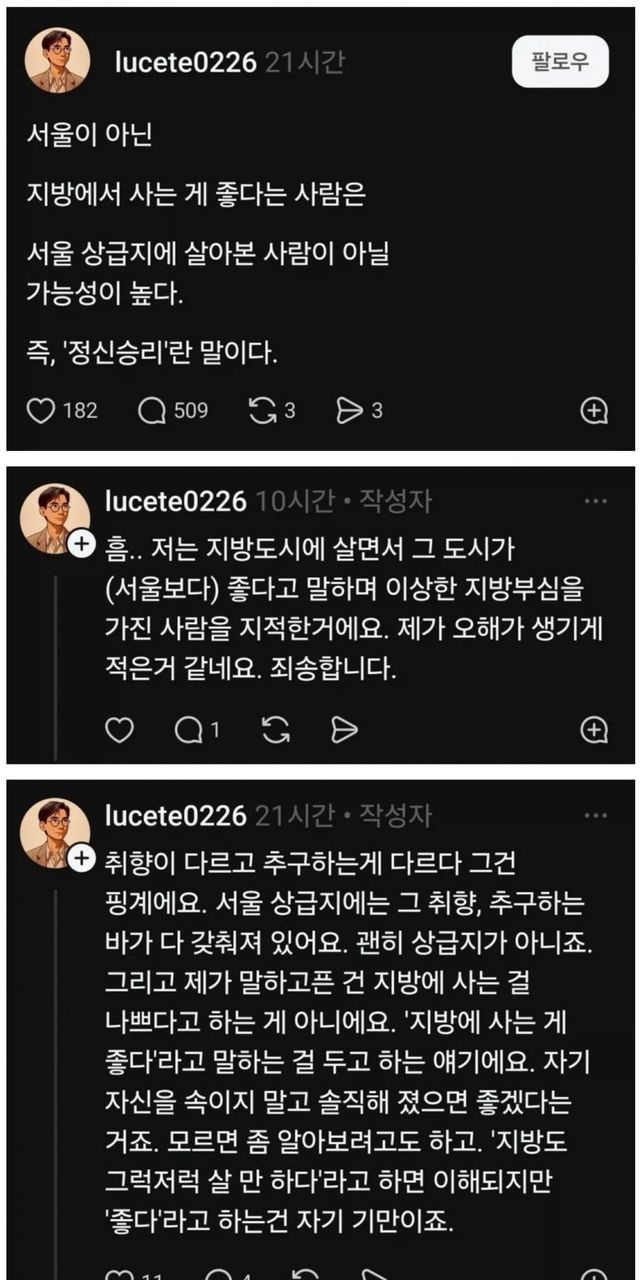Open lucete0226 profile from main post username
This screenshot has width=640, height=1280.
(x=186, y=63)
